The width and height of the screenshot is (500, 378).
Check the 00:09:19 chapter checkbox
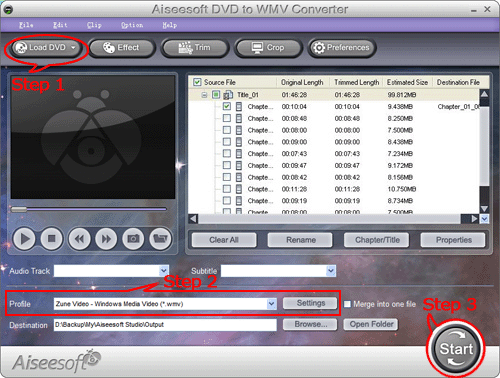pos(227,201)
